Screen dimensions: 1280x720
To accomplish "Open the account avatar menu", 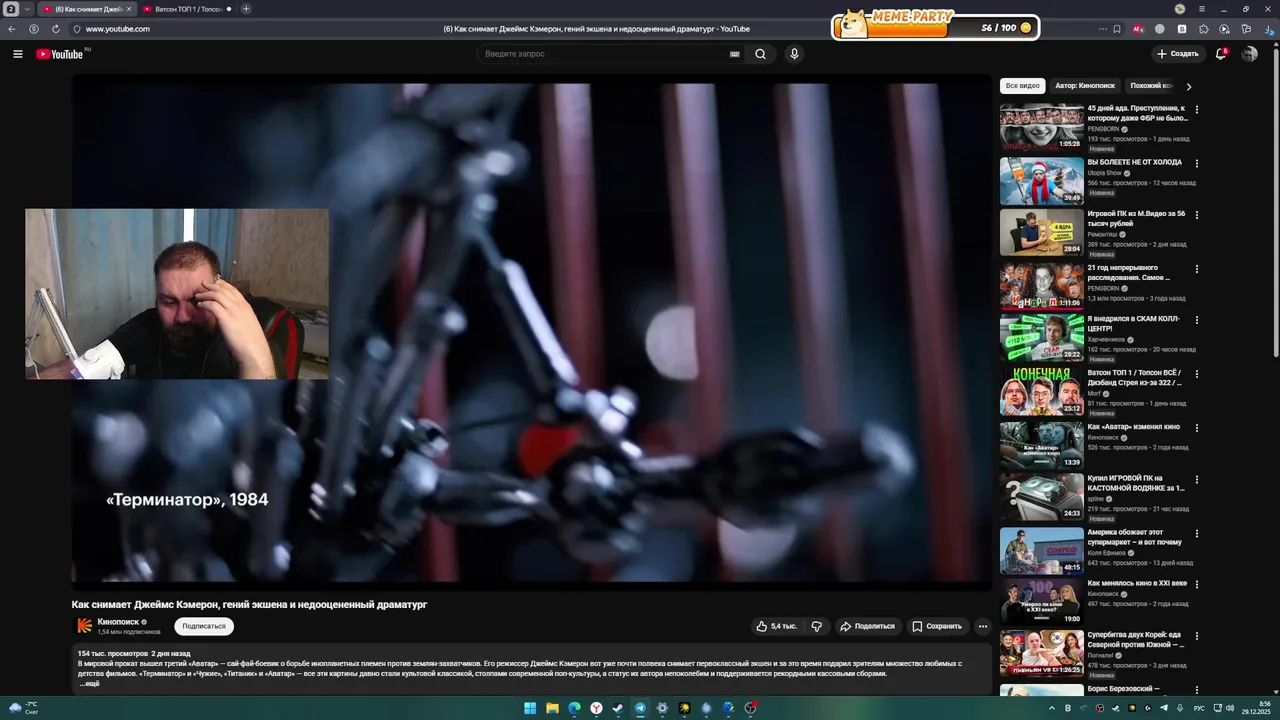I will coord(1249,54).
